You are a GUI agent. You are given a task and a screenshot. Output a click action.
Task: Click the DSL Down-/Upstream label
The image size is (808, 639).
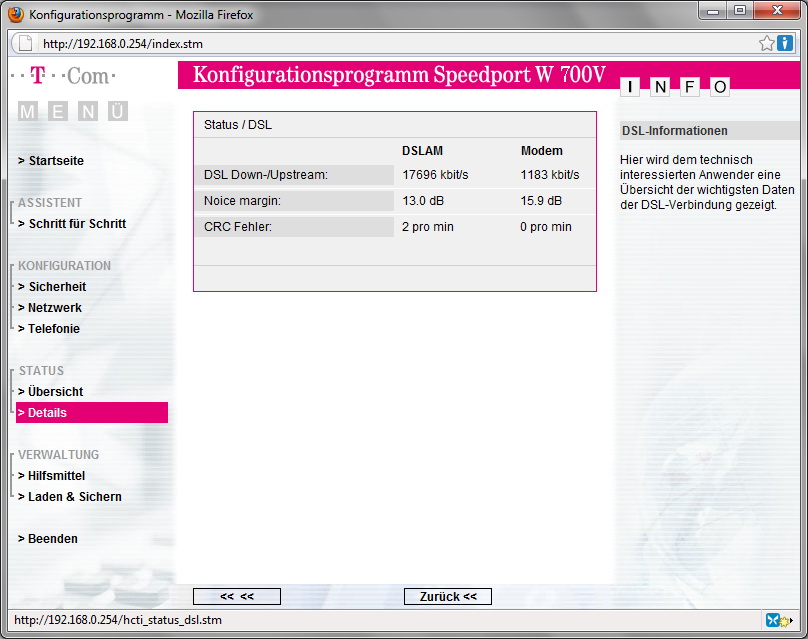(265, 175)
